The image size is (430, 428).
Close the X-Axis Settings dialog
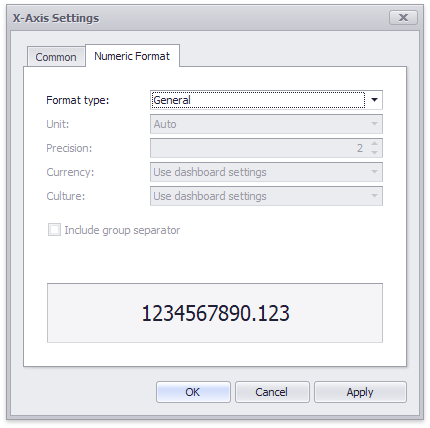(403, 17)
